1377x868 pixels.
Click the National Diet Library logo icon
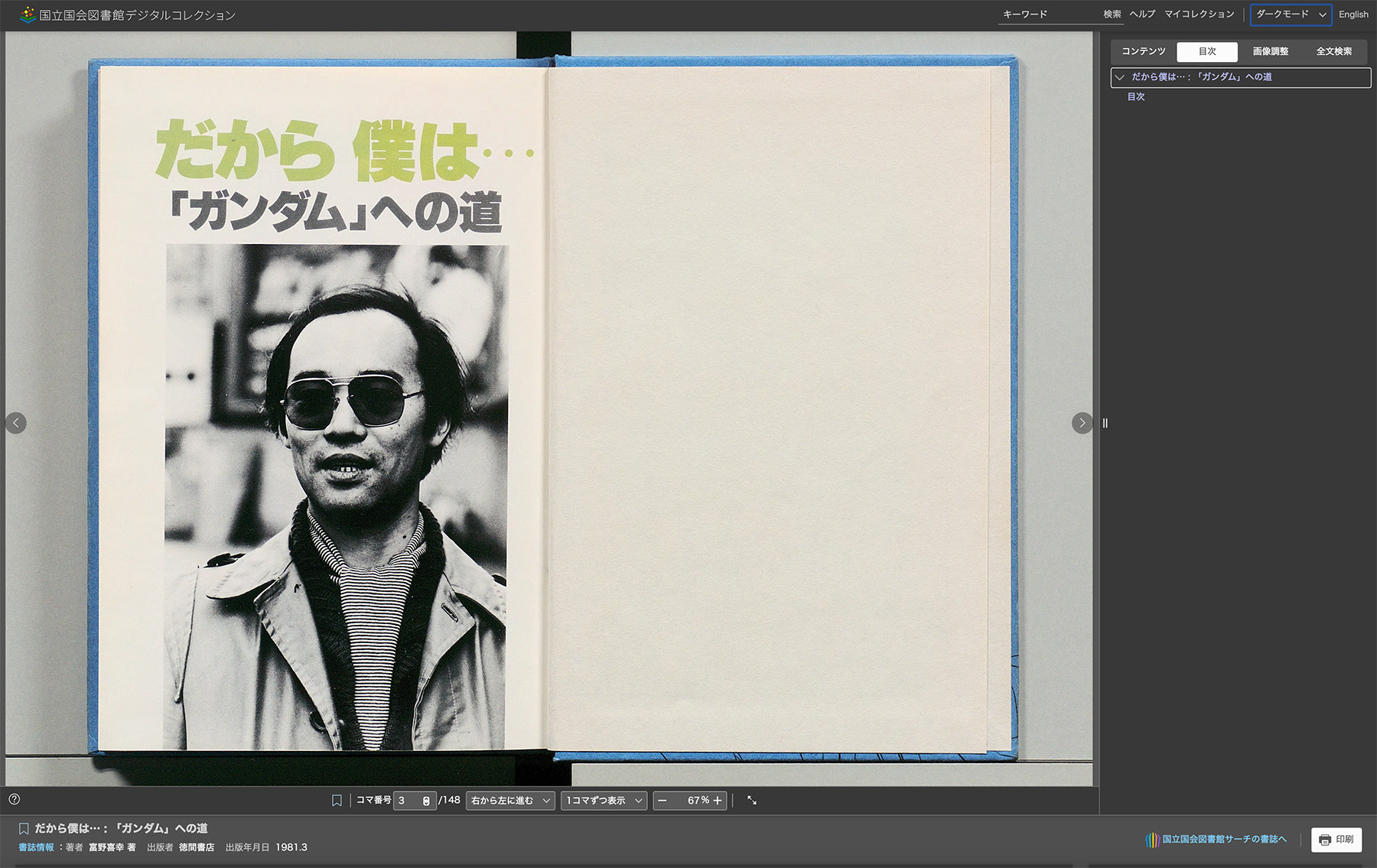pos(28,15)
